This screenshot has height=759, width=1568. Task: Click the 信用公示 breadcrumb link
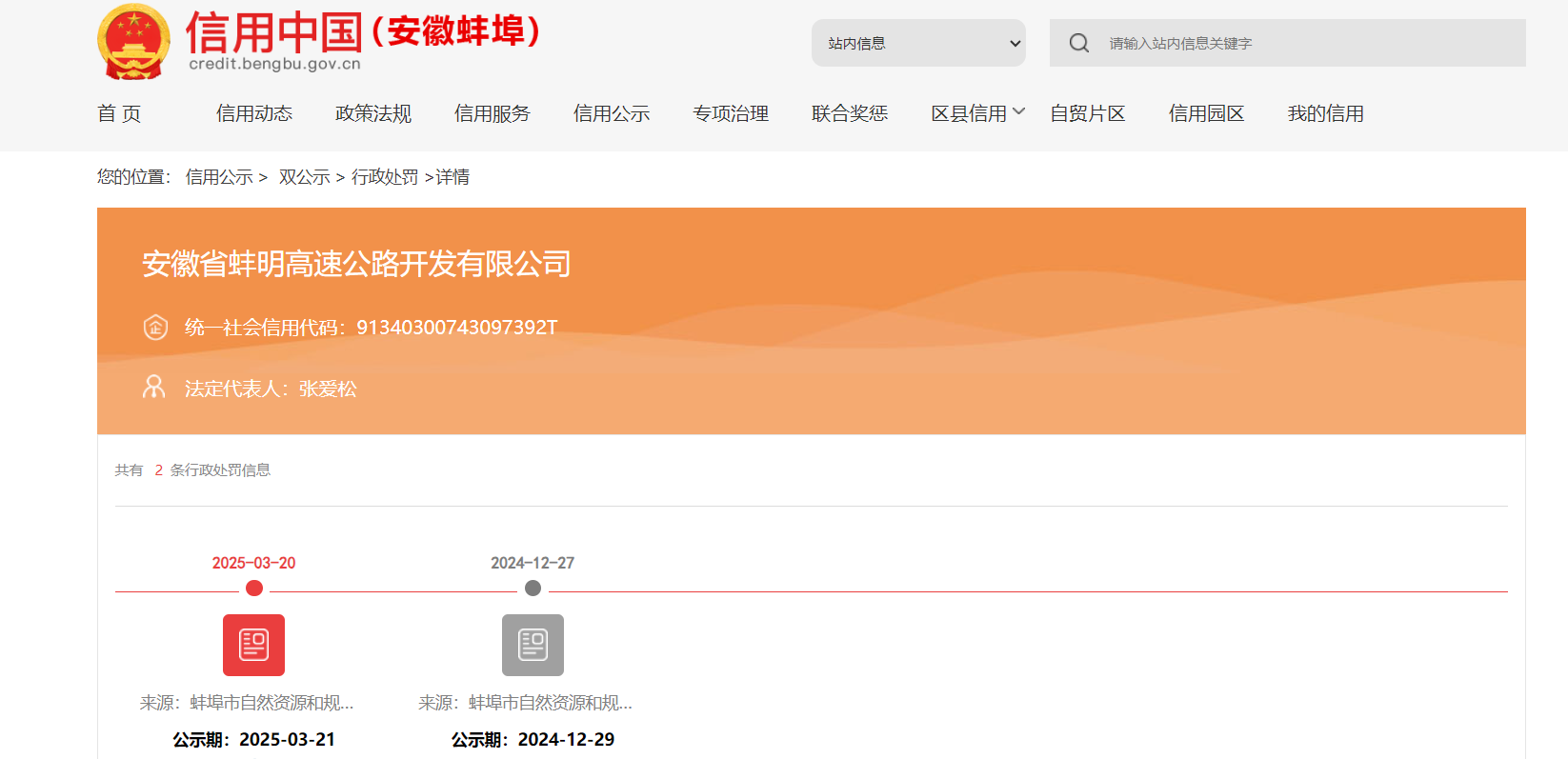point(219,177)
